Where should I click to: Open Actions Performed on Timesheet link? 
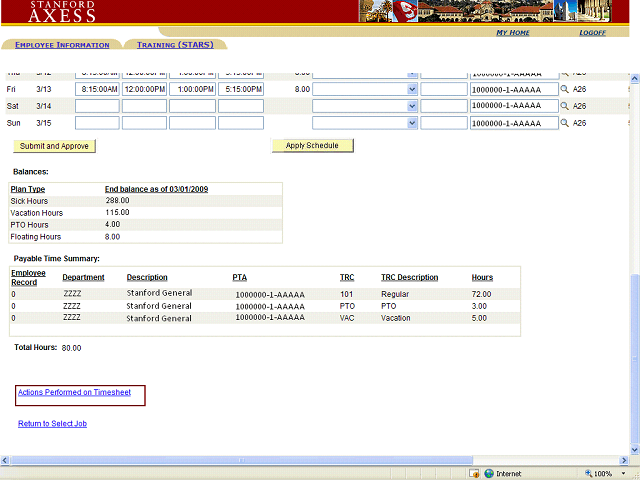click(x=74, y=393)
